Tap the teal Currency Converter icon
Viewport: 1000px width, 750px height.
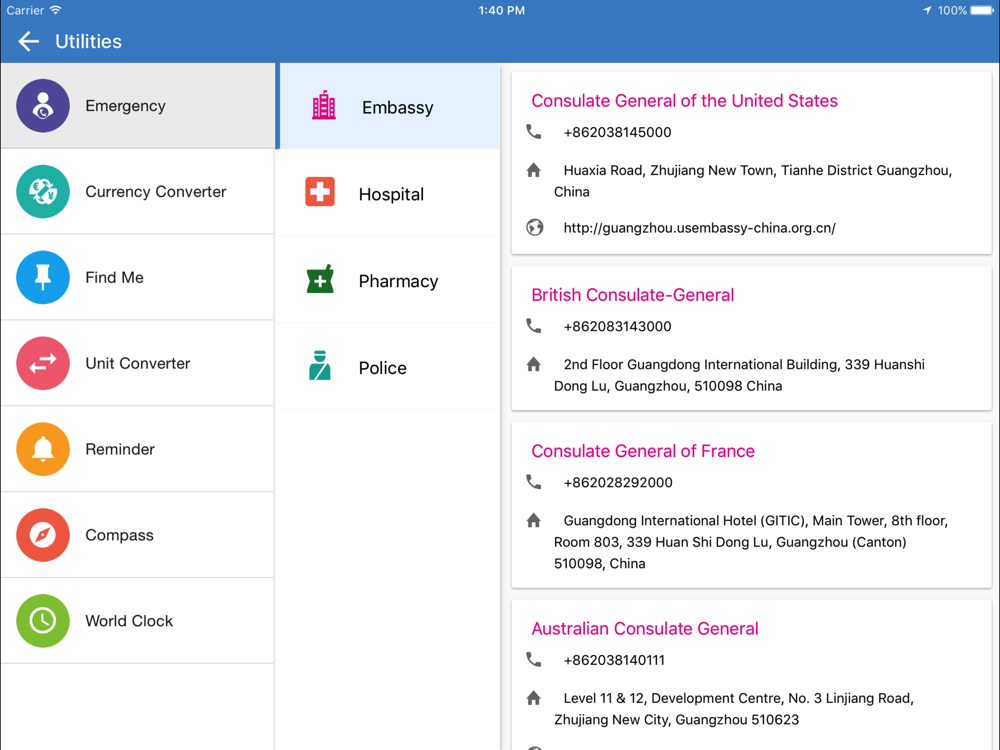point(43,191)
